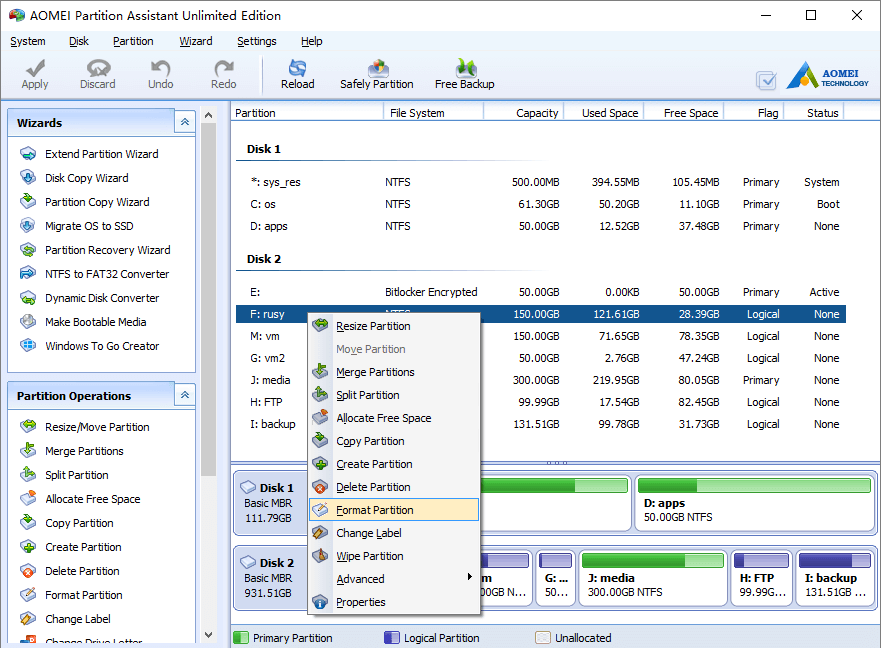Screen dimensions: 881x648
Task: Open the Dynamic Disk Converter
Action: 89,298
